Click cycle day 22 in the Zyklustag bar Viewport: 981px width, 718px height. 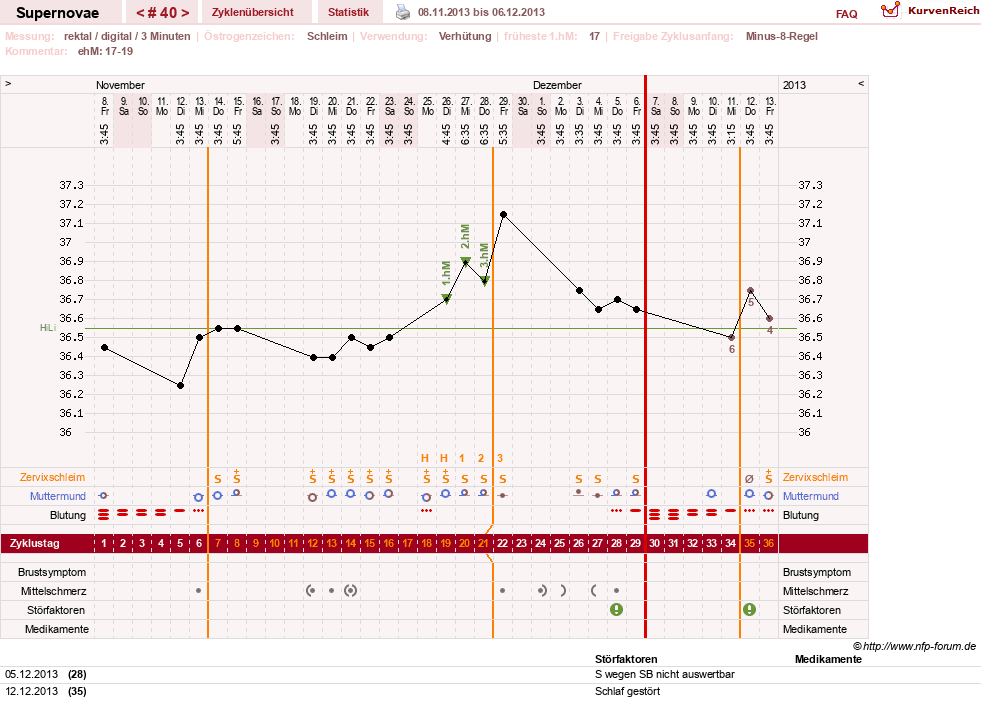click(502, 543)
